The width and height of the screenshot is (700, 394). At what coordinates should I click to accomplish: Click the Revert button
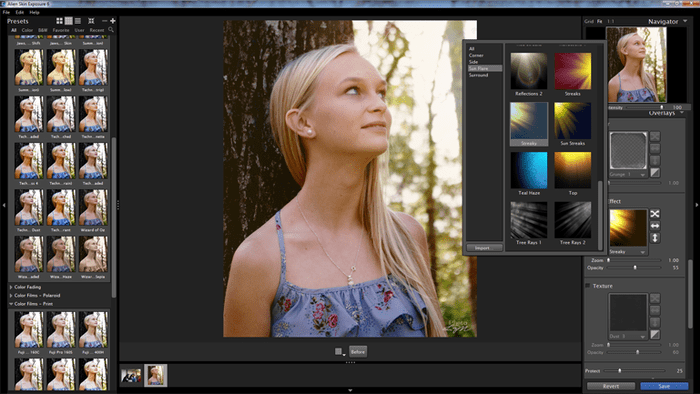pyautogui.click(x=611, y=386)
